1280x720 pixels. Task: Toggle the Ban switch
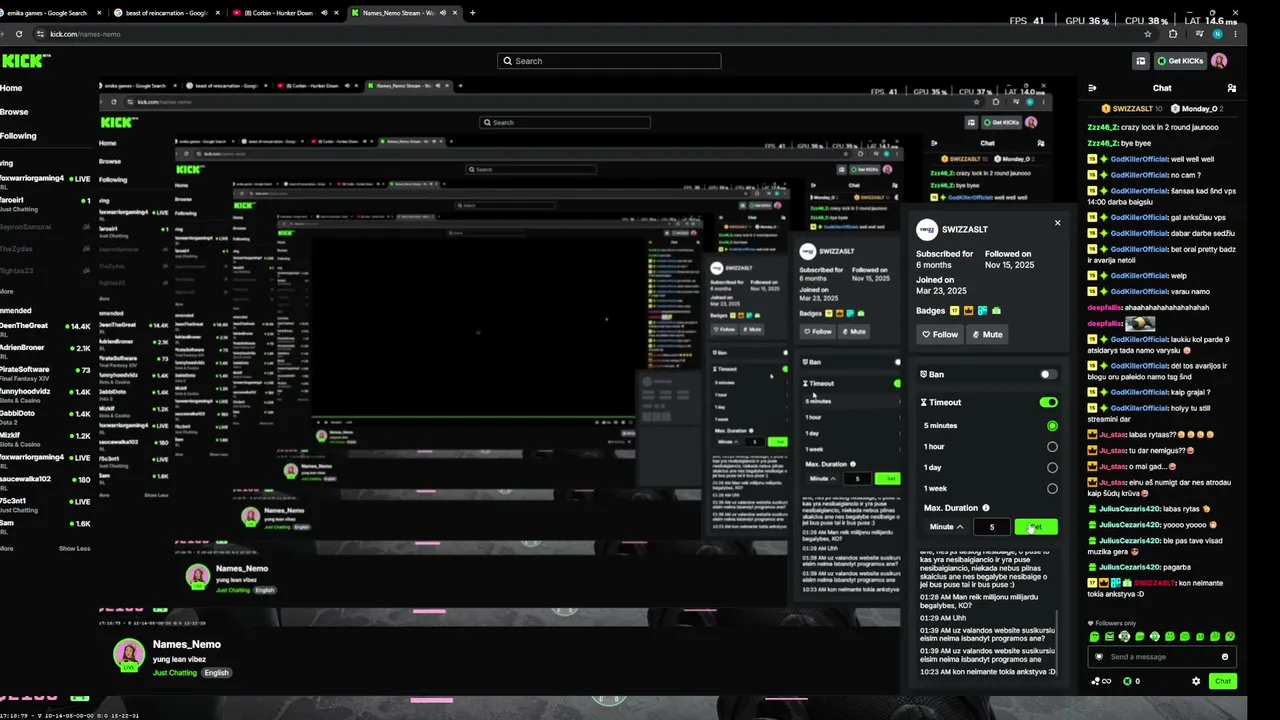click(x=1048, y=374)
